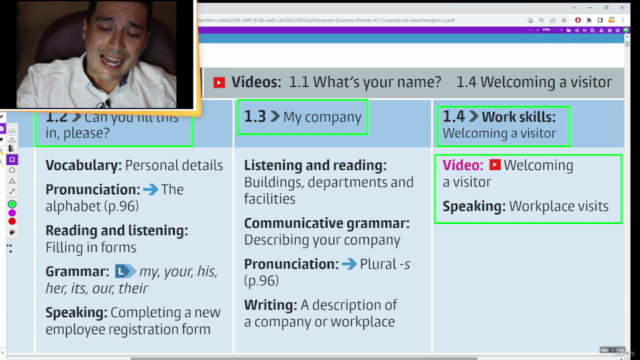
Task: Click the warning triangle icon in purple toolbar
Action: (x=601, y=30)
